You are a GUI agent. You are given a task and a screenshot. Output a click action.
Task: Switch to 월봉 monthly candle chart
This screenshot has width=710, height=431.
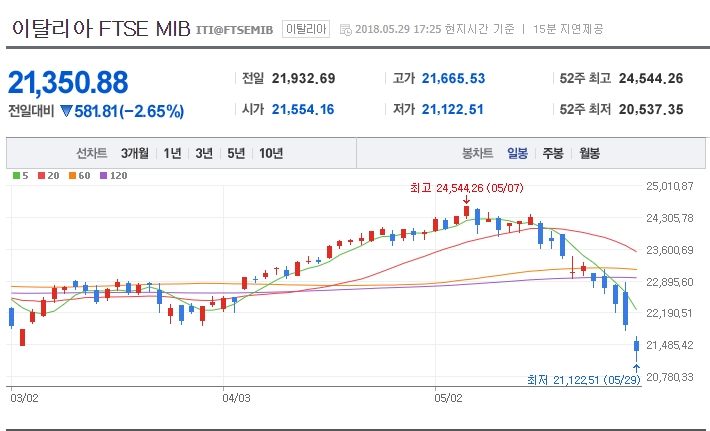588,153
